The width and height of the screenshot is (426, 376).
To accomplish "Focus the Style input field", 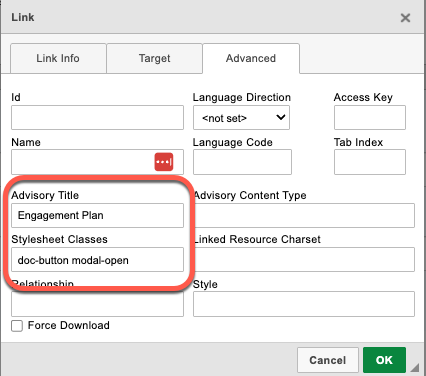I will coord(304,304).
